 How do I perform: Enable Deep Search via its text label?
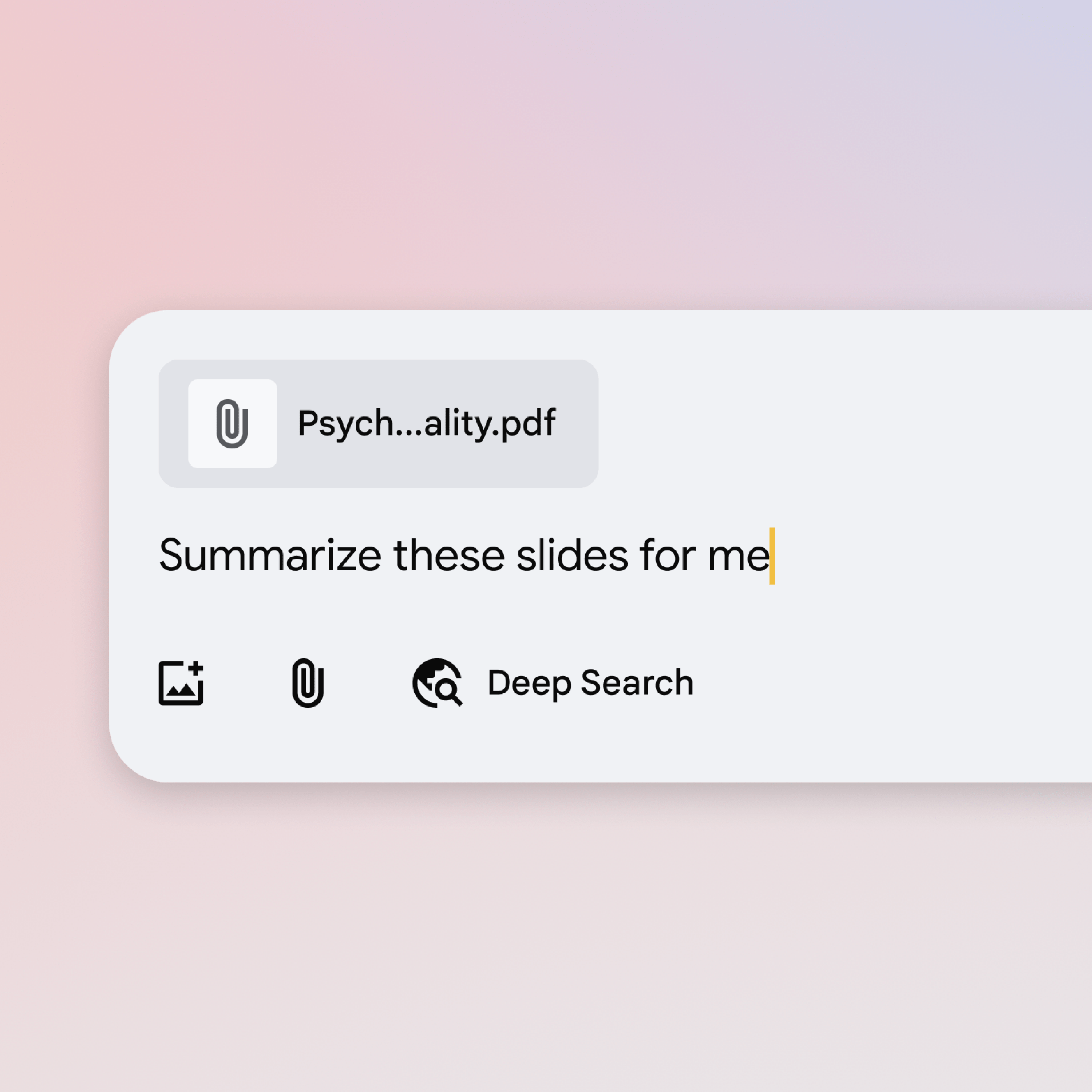click(590, 683)
